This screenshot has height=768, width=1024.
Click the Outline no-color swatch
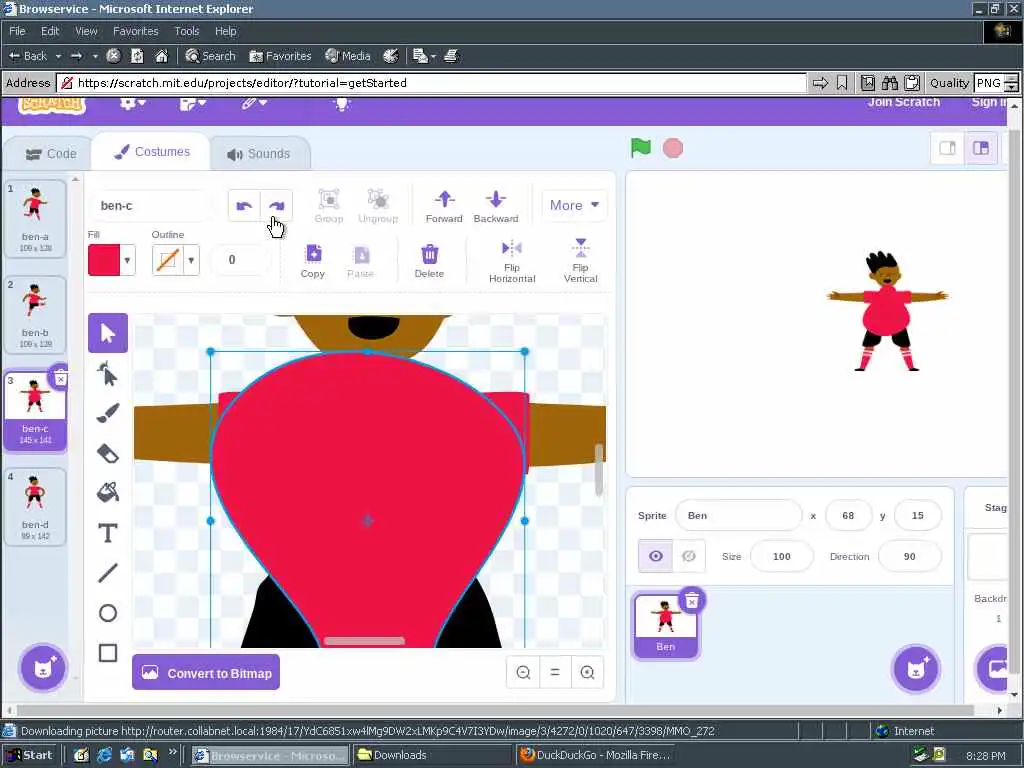(167, 260)
